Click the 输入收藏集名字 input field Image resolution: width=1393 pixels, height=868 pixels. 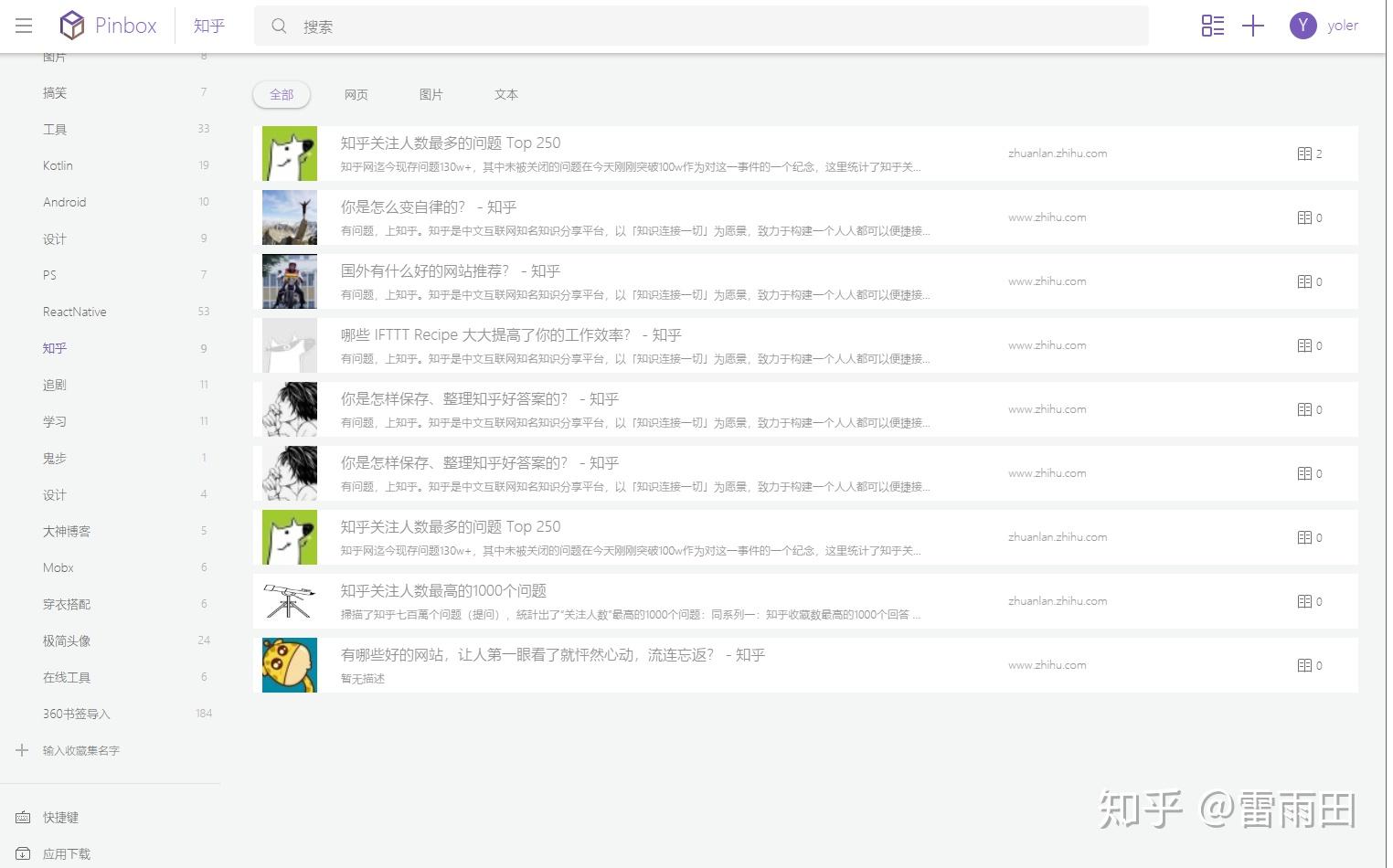pos(81,750)
